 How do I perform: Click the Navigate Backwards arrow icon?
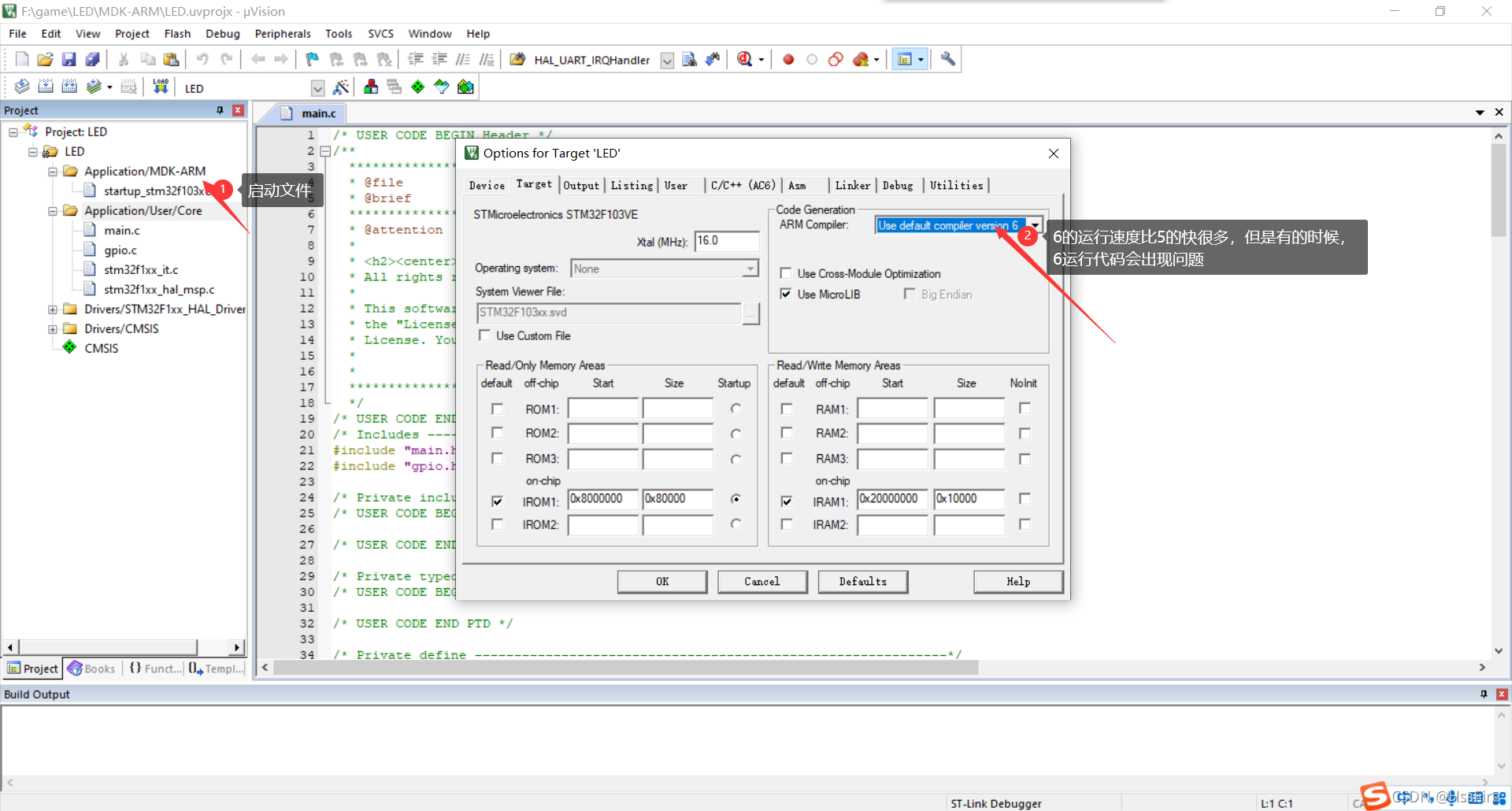point(258,59)
